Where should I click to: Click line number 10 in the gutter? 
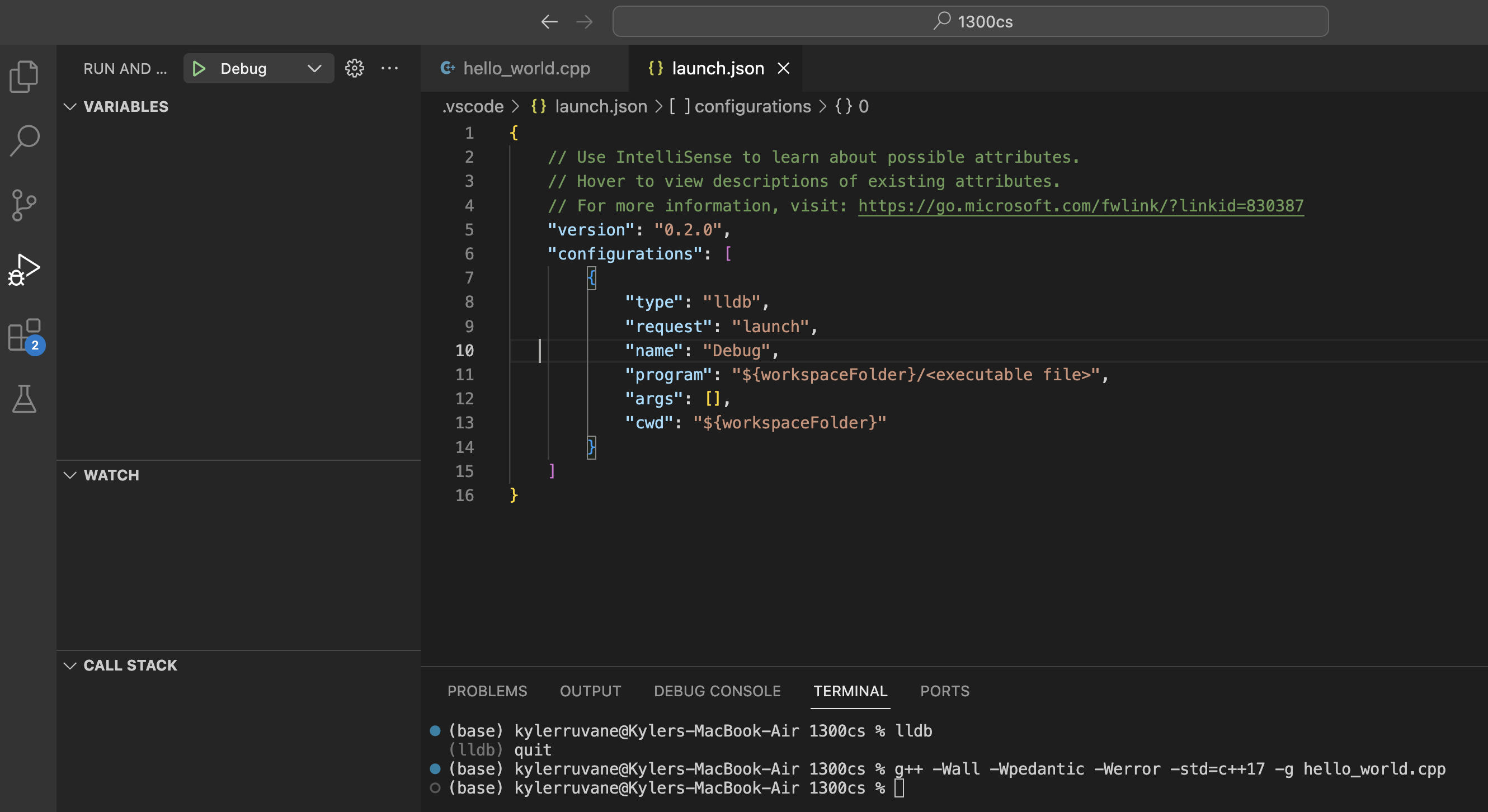click(464, 351)
